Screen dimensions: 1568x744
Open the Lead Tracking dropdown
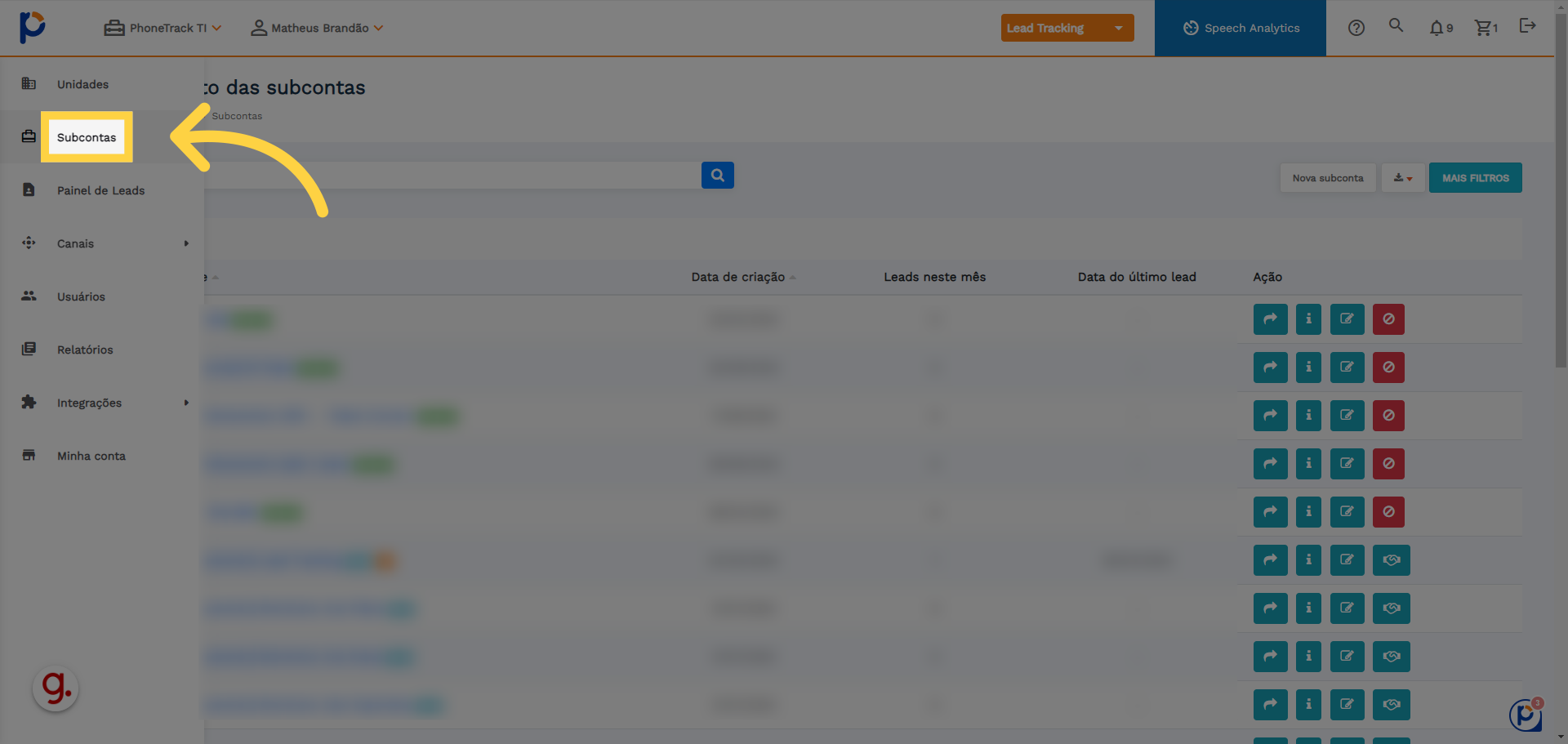(1067, 28)
